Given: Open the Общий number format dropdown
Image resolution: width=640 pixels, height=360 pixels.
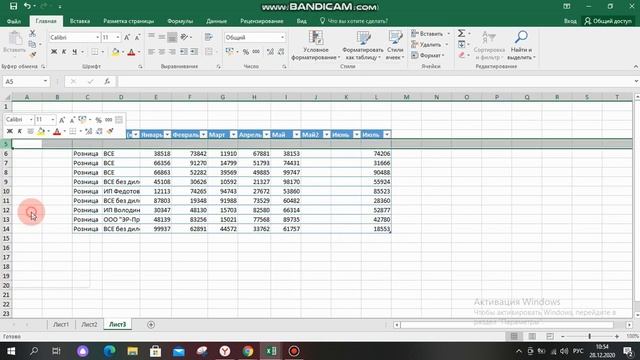Looking at the screenshot, I should pyautogui.click(x=282, y=38).
